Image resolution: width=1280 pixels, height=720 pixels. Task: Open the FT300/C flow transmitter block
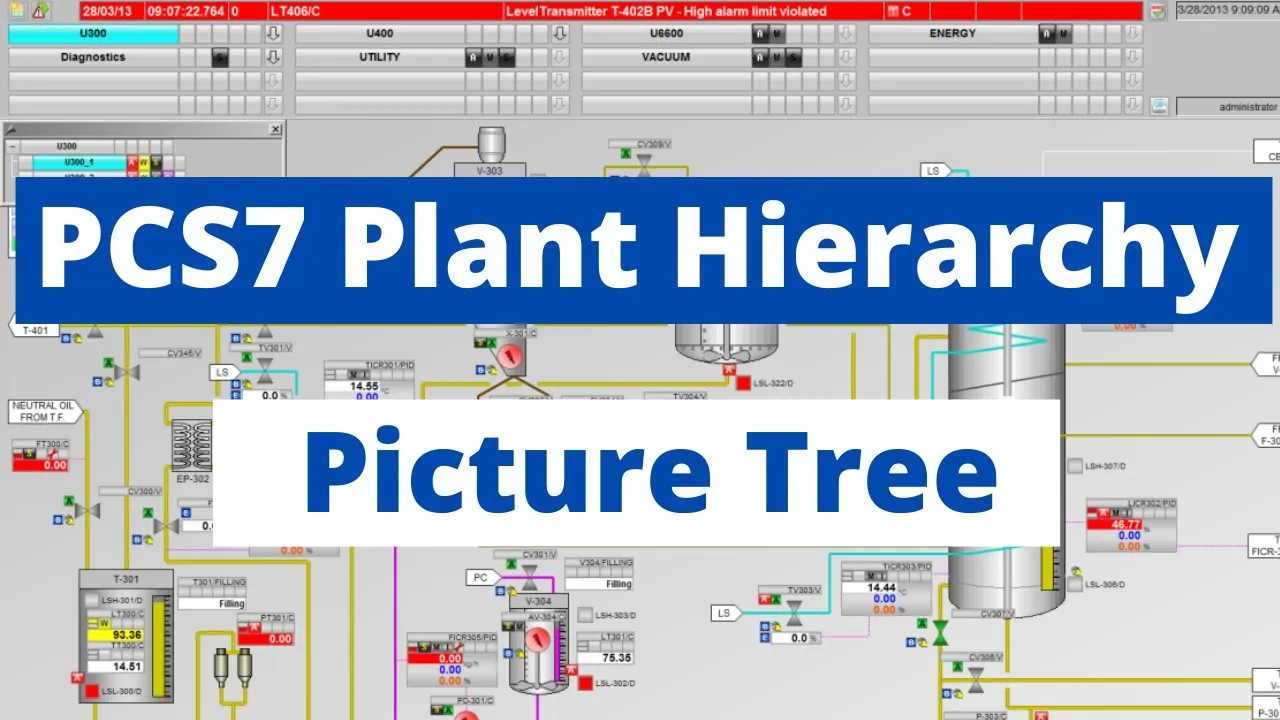pos(40,455)
